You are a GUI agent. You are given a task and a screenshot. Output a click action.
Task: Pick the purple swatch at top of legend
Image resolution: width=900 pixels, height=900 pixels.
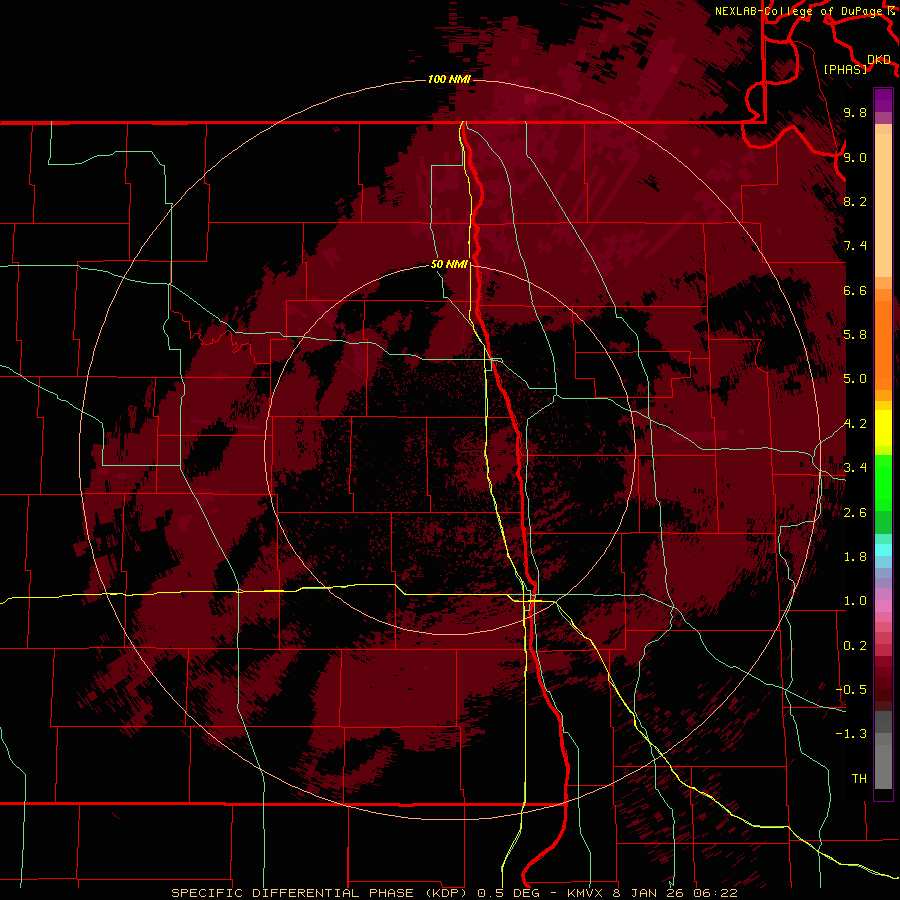[883, 100]
